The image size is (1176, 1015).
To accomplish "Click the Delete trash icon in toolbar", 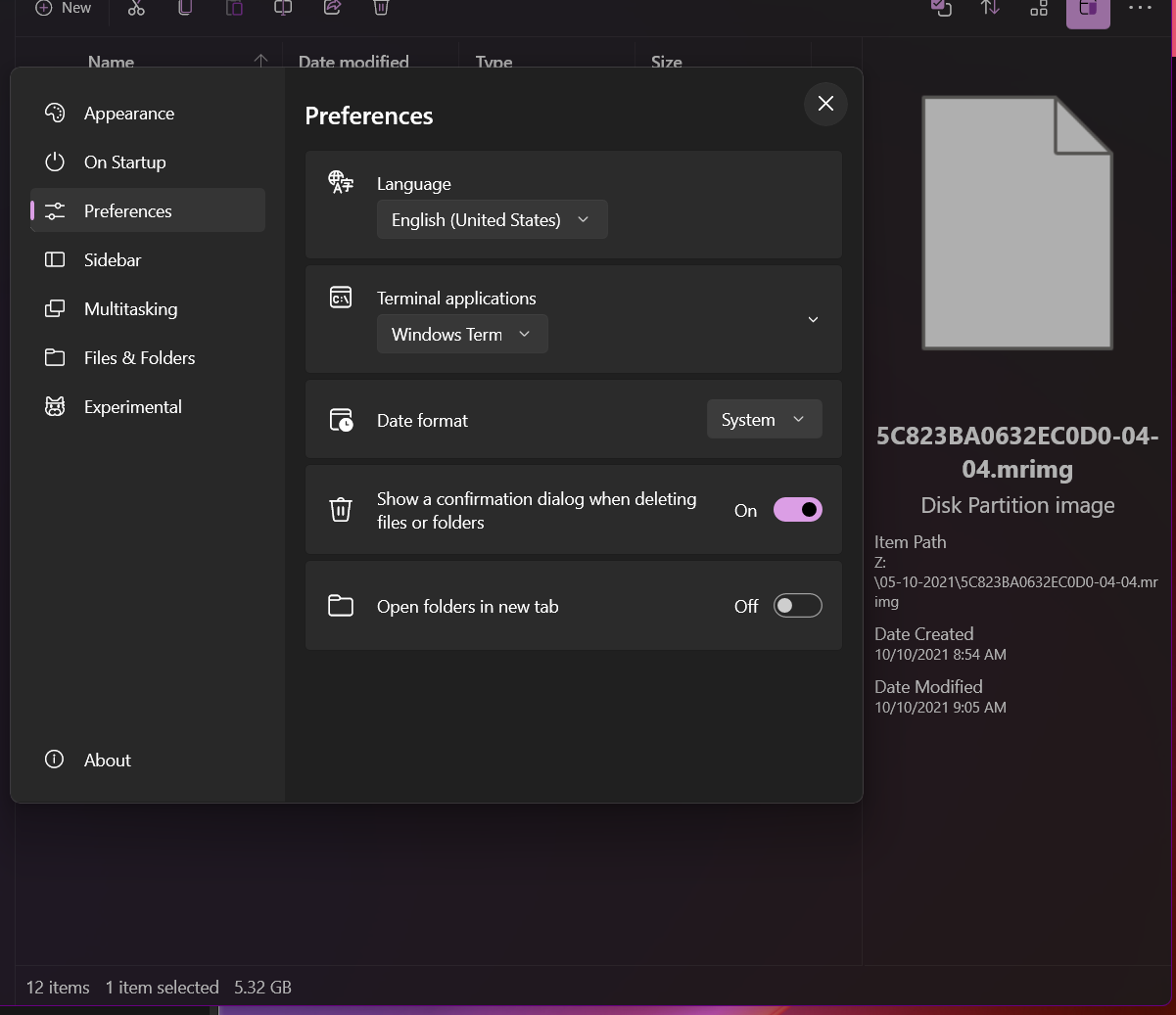I will [x=381, y=8].
